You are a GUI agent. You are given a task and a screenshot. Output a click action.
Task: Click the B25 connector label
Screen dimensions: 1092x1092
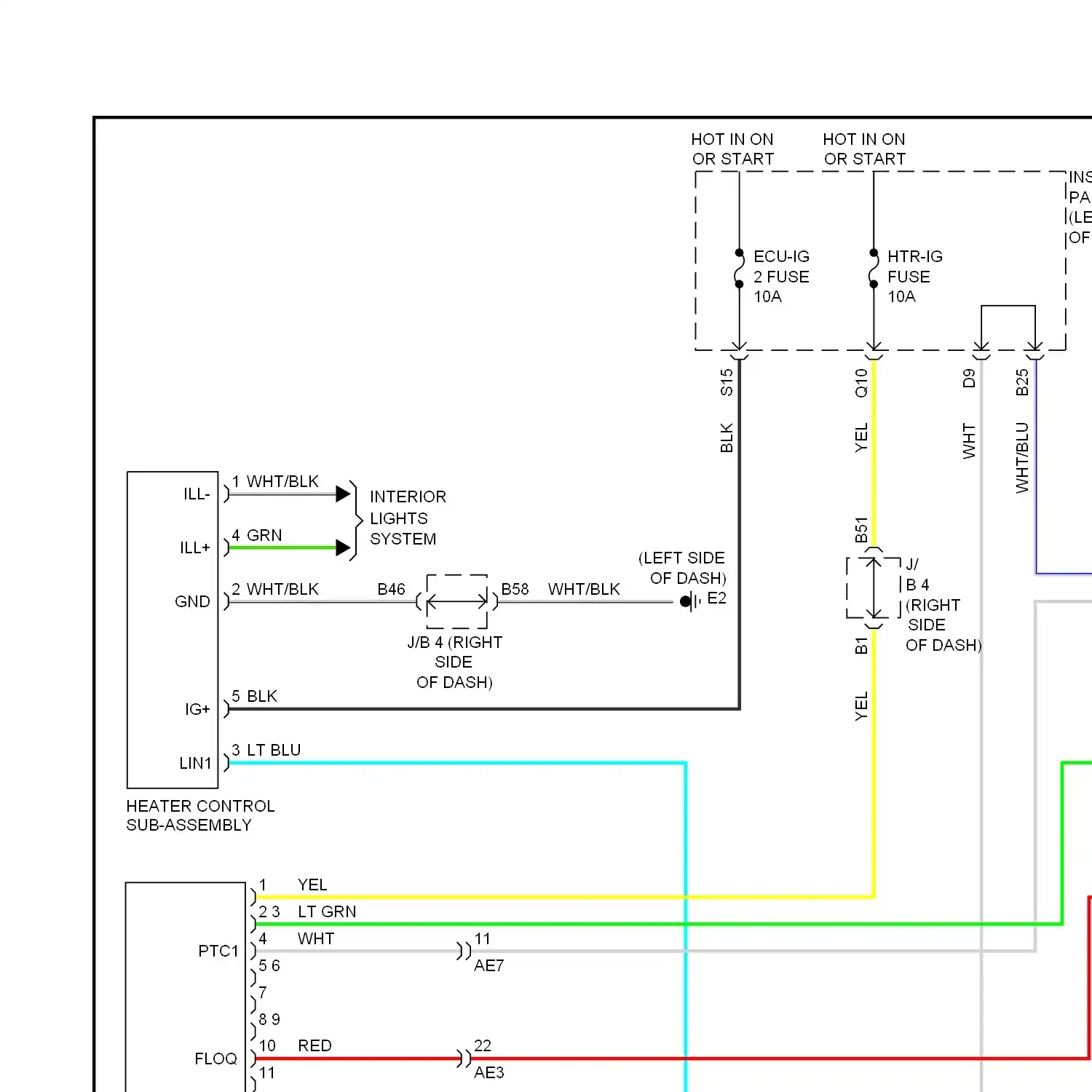pyautogui.click(x=1022, y=382)
